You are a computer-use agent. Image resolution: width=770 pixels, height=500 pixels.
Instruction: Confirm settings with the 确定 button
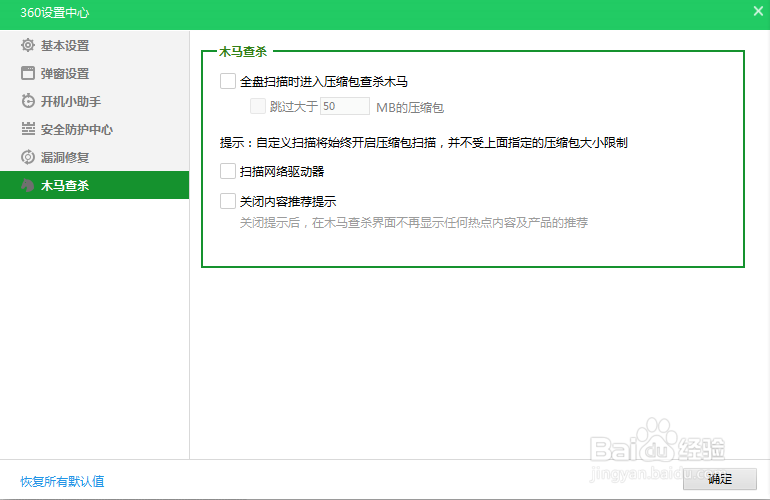point(720,479)
